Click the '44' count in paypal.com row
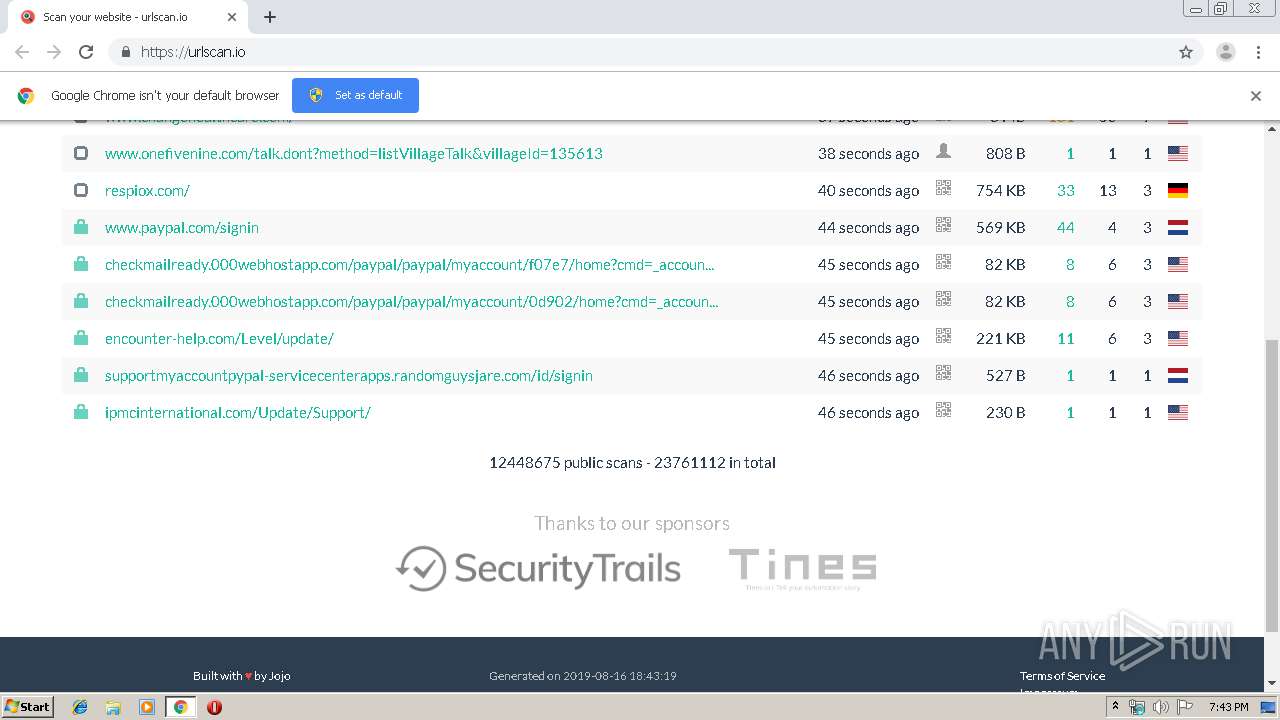 pyautogui.click(x=1066, y=228)
